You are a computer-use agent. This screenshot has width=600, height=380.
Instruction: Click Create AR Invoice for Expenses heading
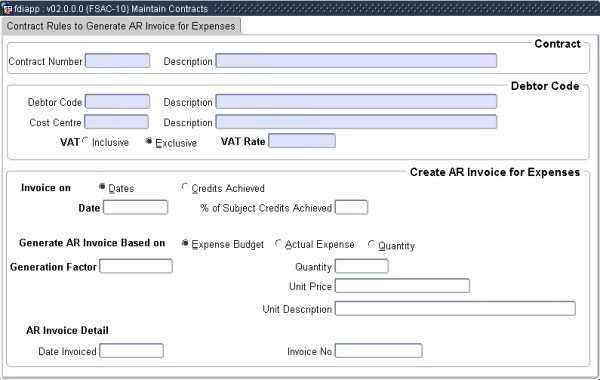click(x=495, y=172)
